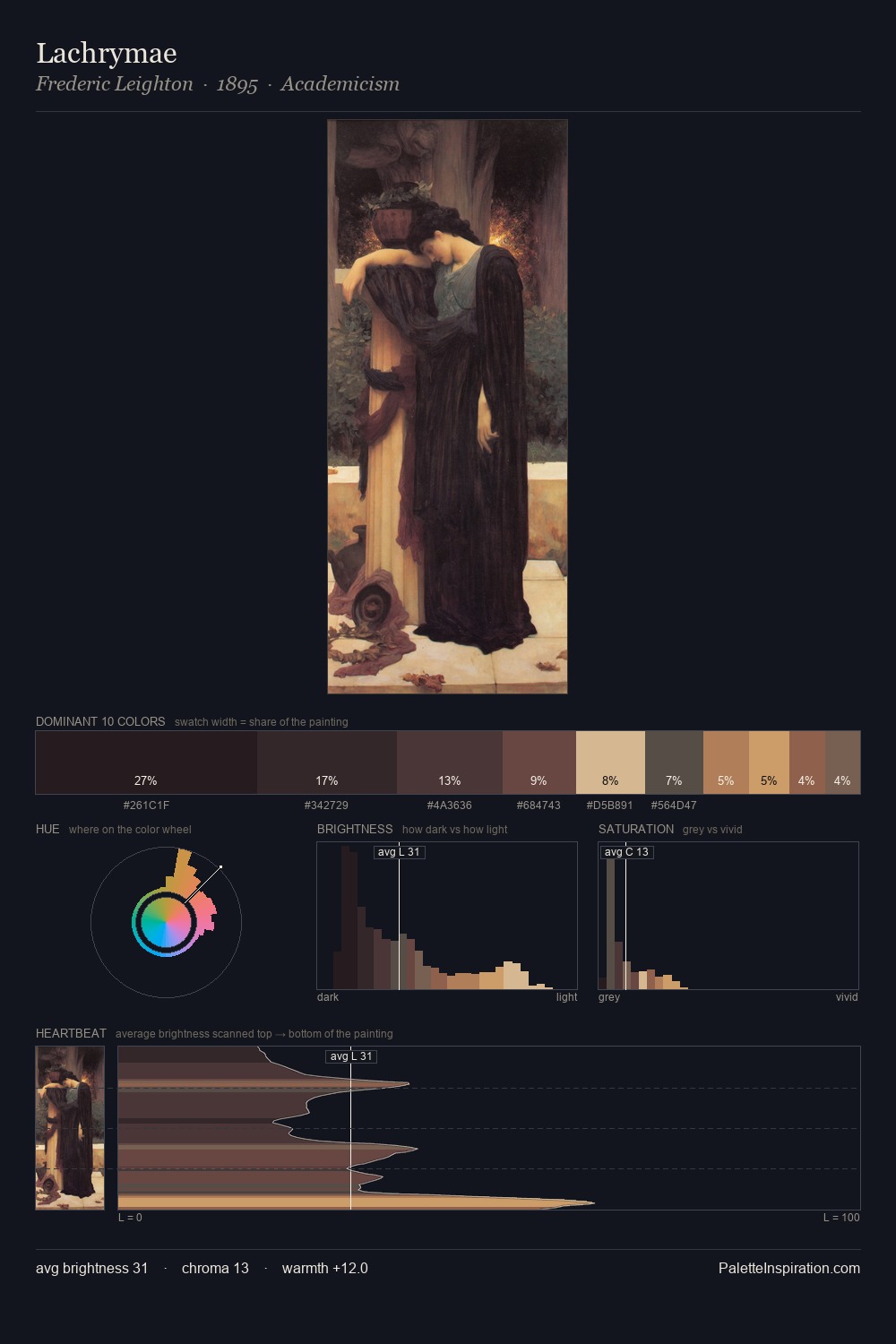Click the avg C 13 label in Saturation chart
The width and height of the screenshot is (896, 1344).
pos(626,852)
